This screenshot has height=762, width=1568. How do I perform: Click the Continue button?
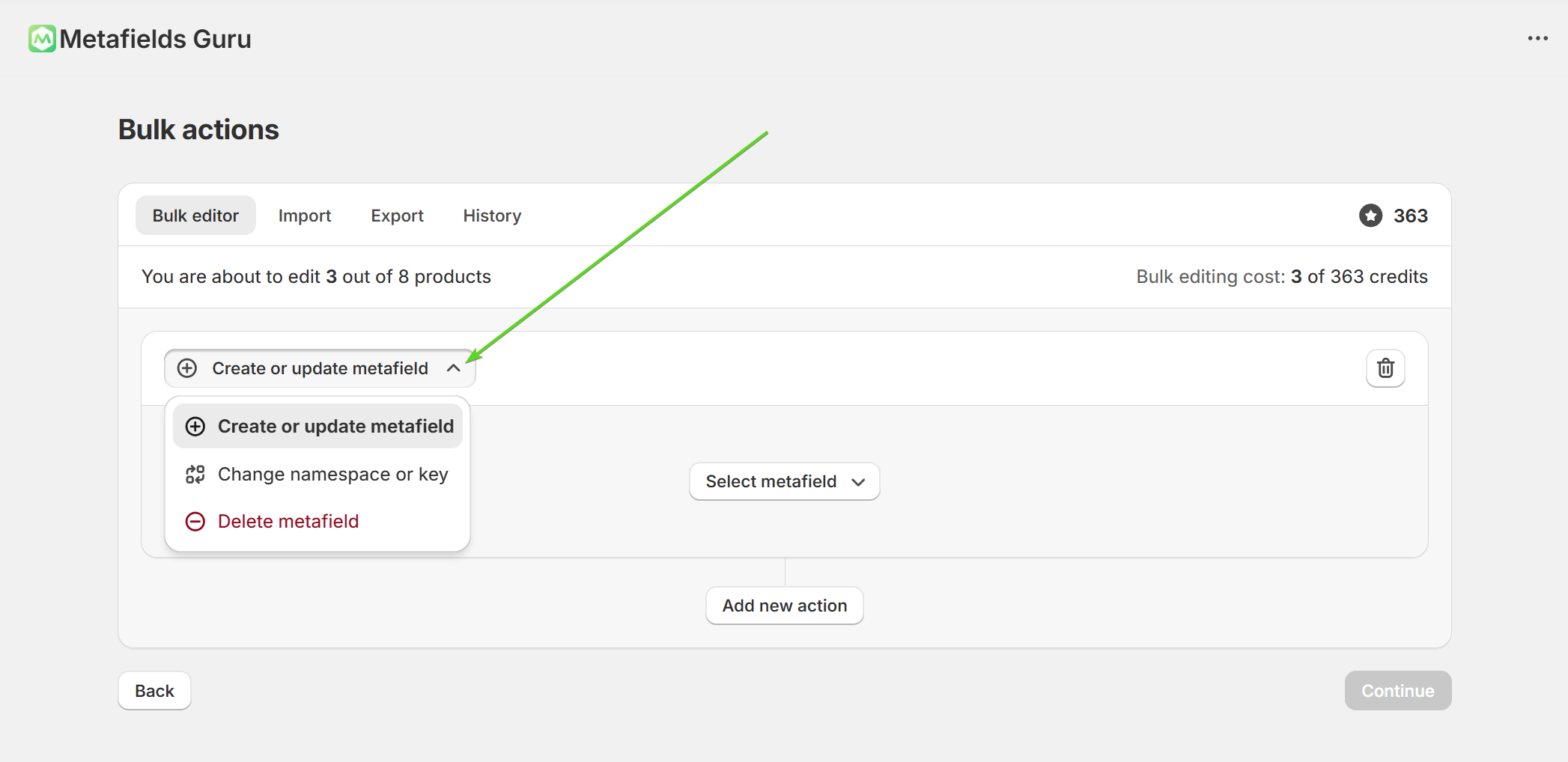(x=1397, y=691)
